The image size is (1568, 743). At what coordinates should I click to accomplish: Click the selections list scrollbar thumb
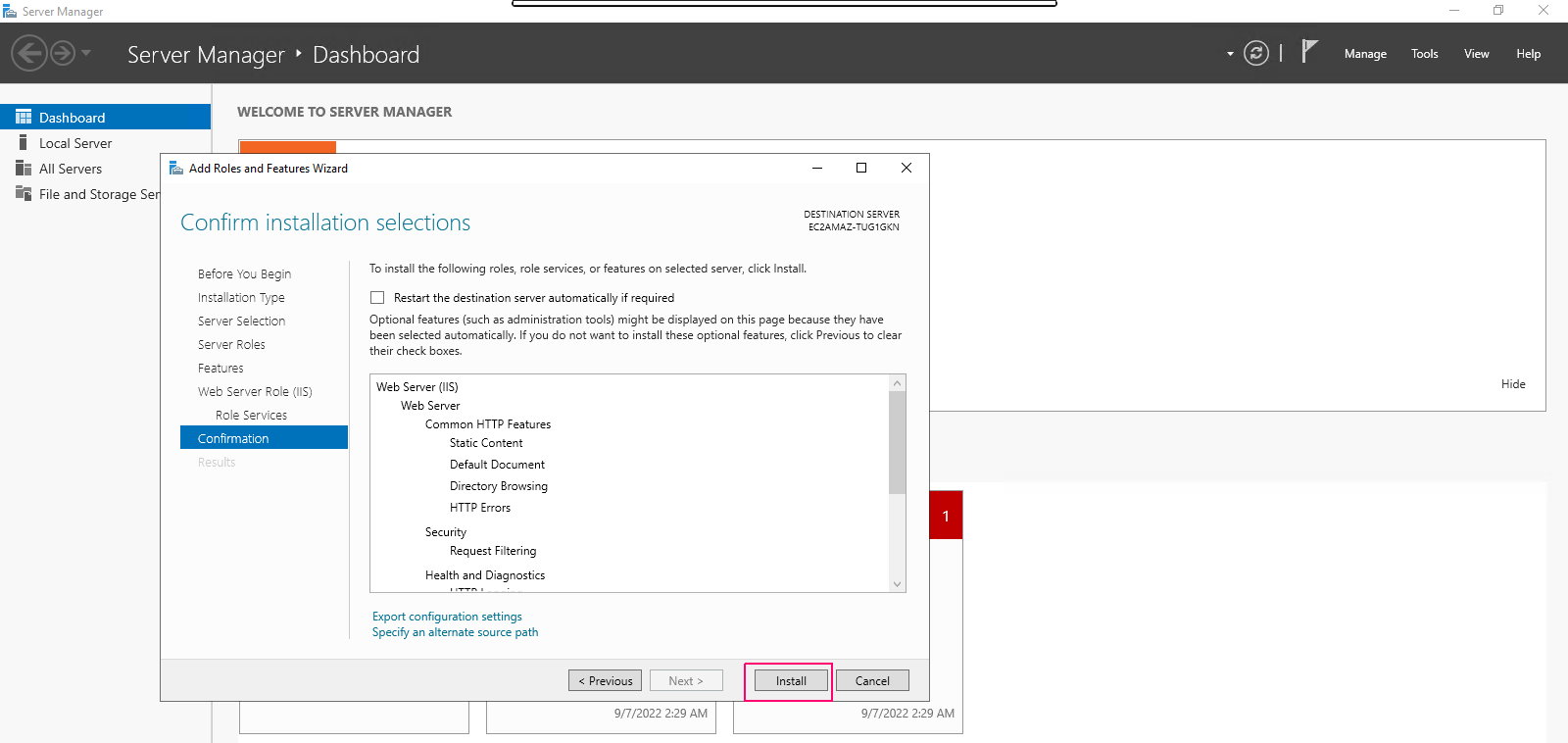tap(897, 442)
